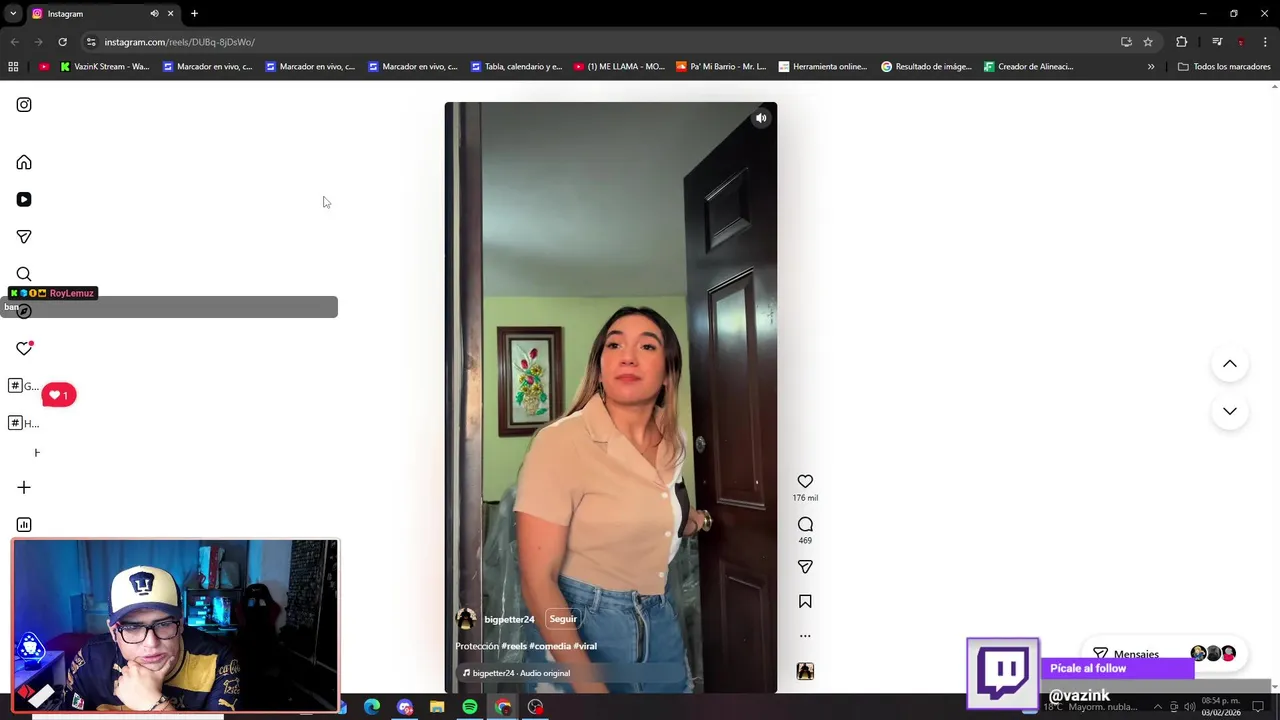
Task: Open the ME LLAMA - MO bookmark
Action: pos(619,67)
